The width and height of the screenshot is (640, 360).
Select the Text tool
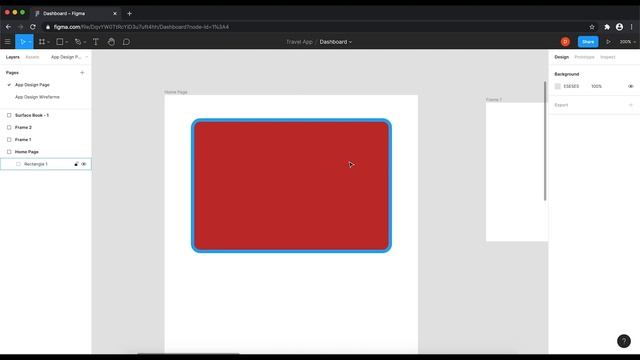pos(96,42)
